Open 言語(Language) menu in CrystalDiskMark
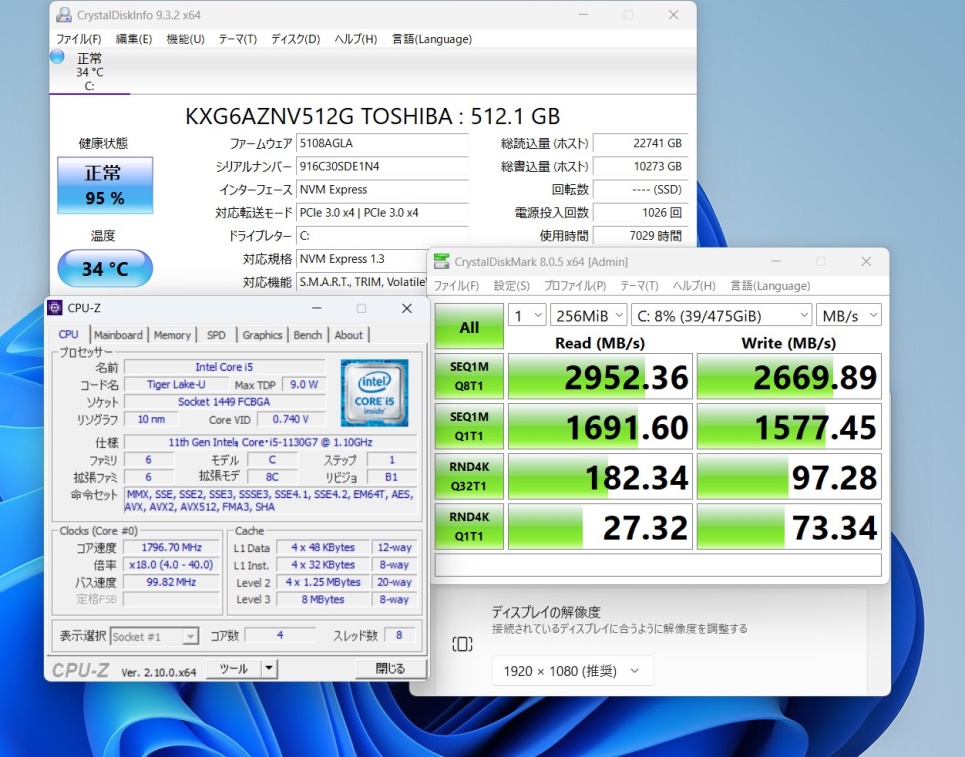The width and height of the screenshot is (965, 757). coord(770,286)
